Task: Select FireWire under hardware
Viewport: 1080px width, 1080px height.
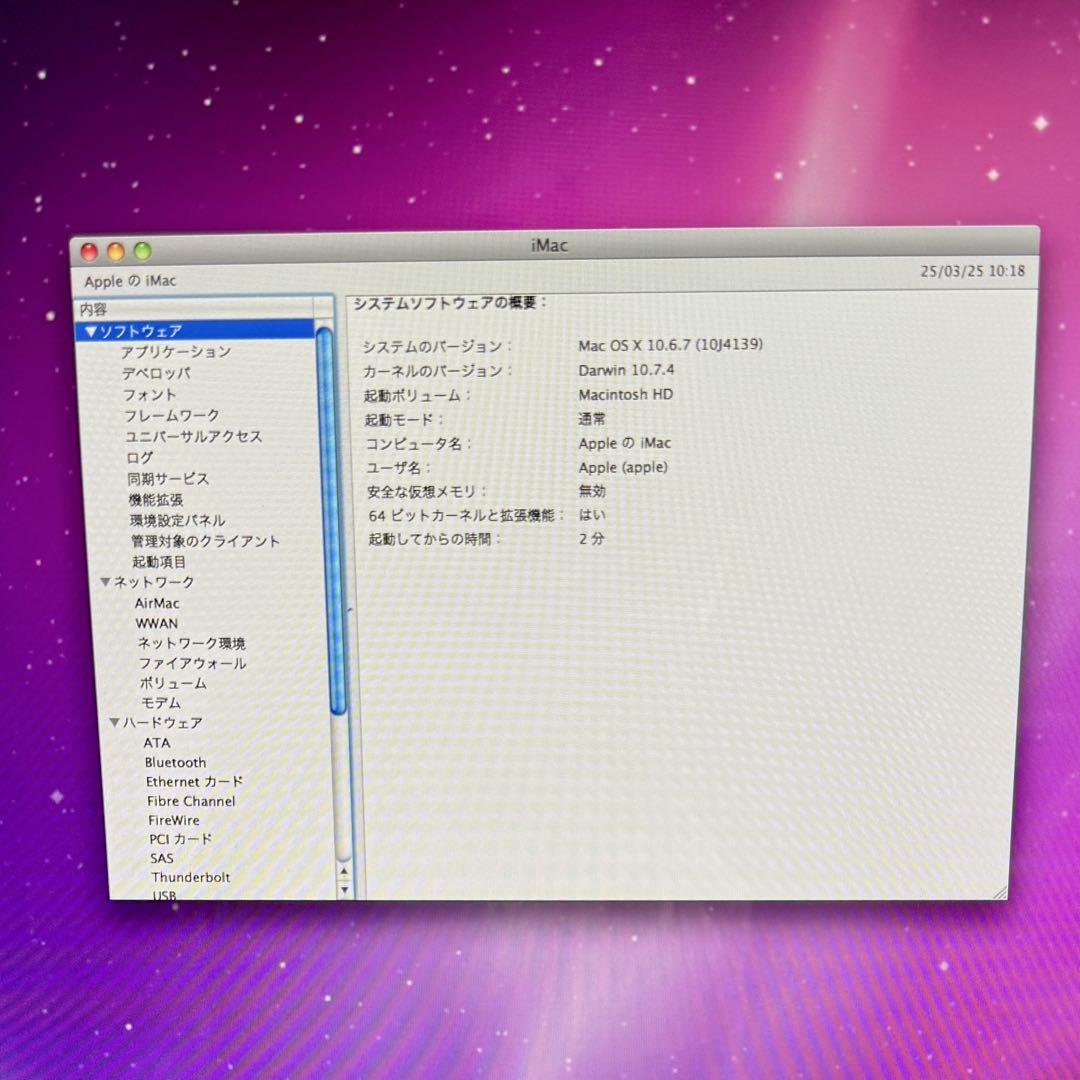Action: pos(174,820)
